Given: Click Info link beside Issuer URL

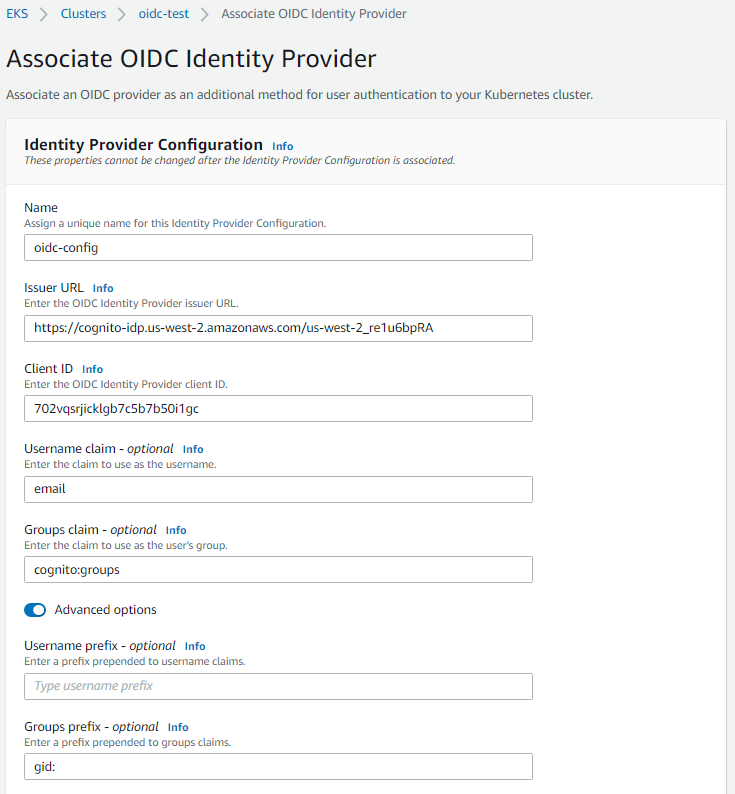Looking at the screenshot, I should point(103,288).
